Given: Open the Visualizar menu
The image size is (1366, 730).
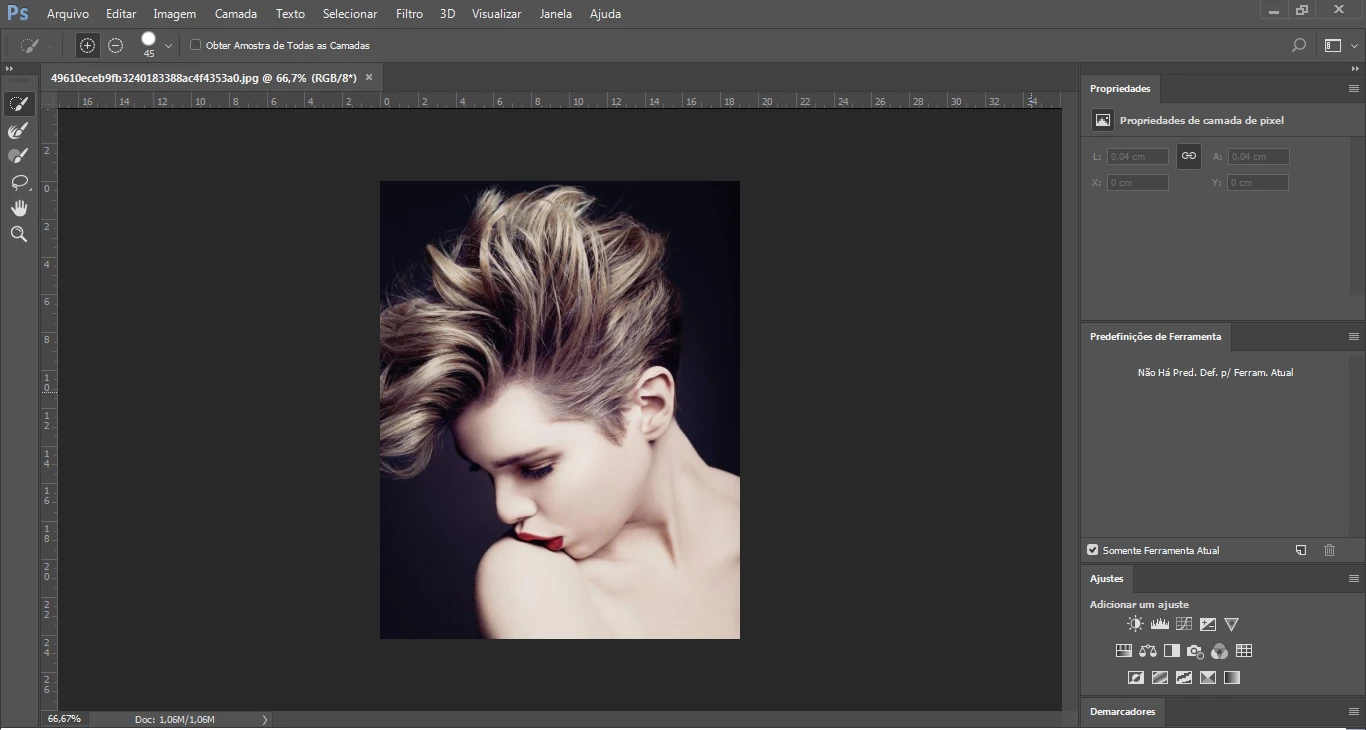Looking at the screenshot, I should coord(497,14).
